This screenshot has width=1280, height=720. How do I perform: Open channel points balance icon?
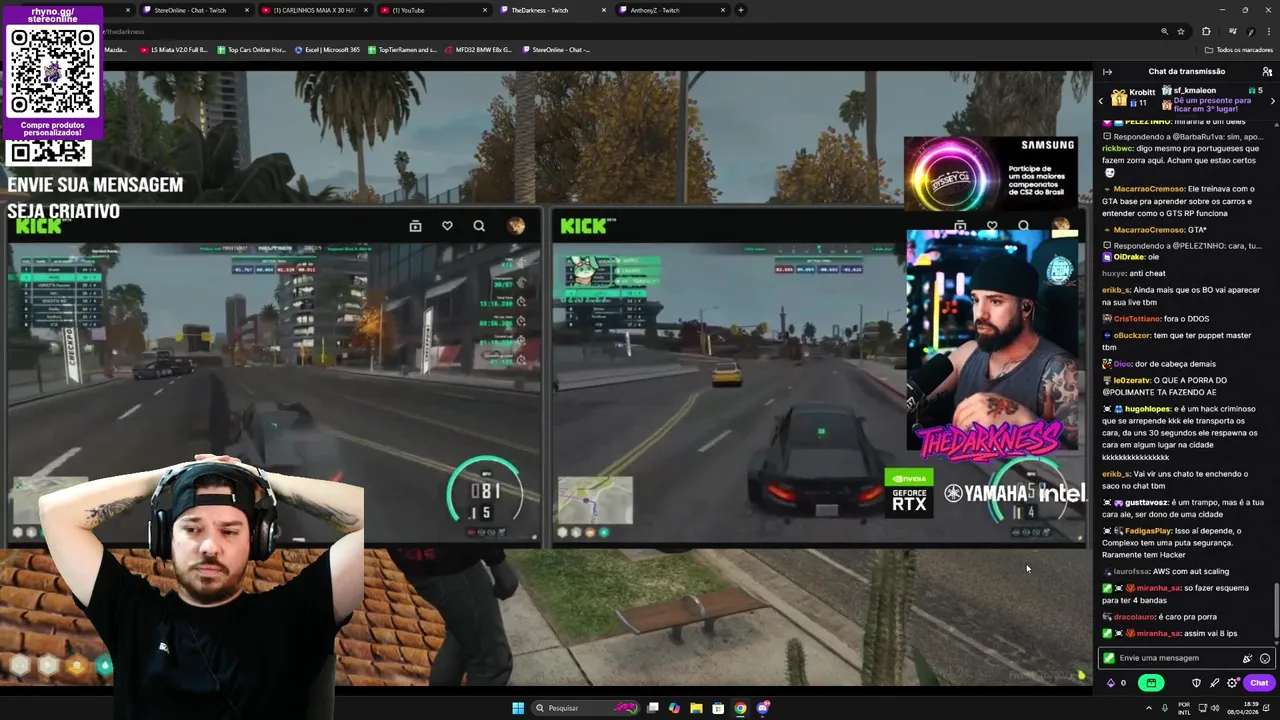[x=1111, y=683]
